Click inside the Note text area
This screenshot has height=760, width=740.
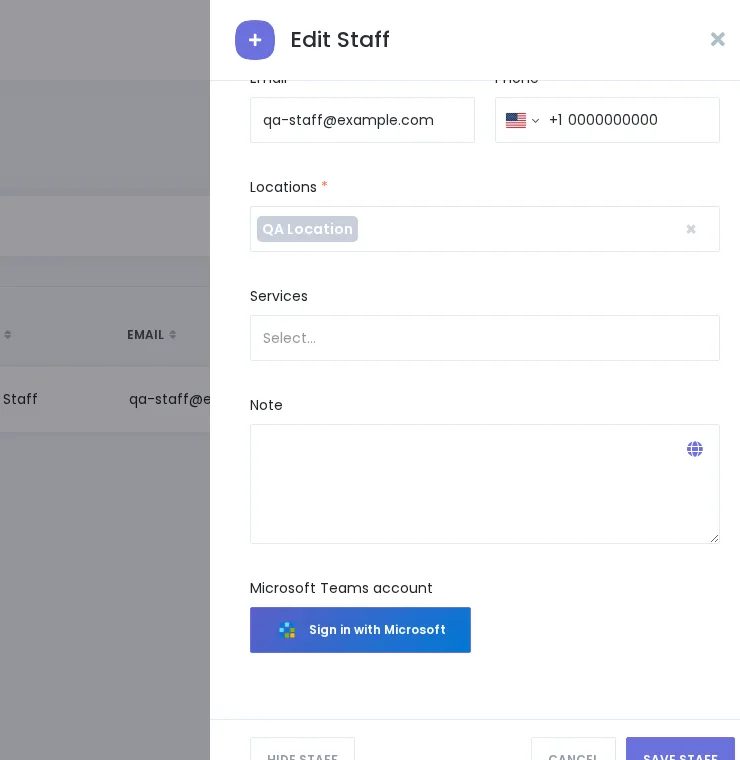point(485,484)
